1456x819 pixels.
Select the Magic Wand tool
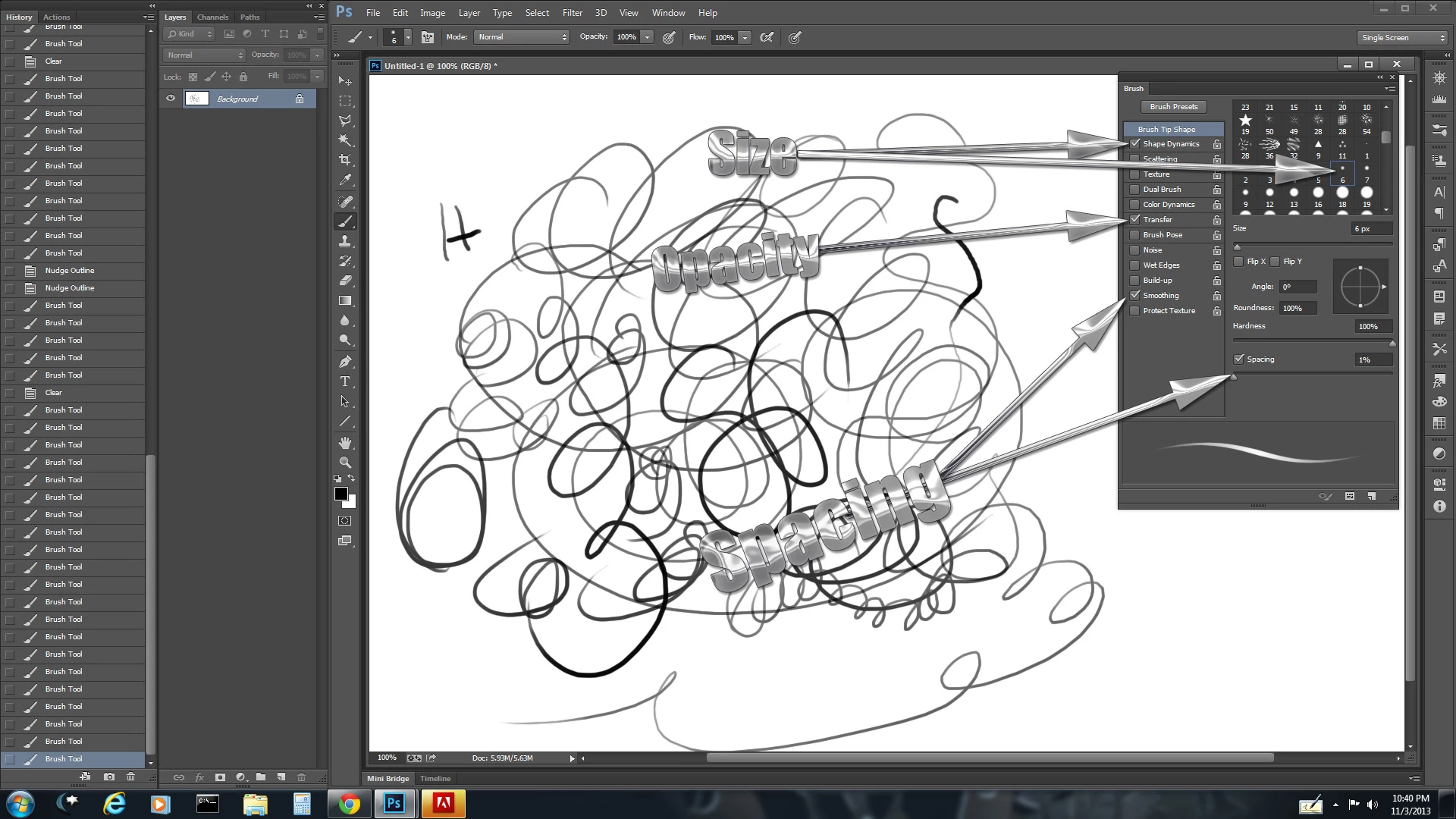tap(345, 140)
